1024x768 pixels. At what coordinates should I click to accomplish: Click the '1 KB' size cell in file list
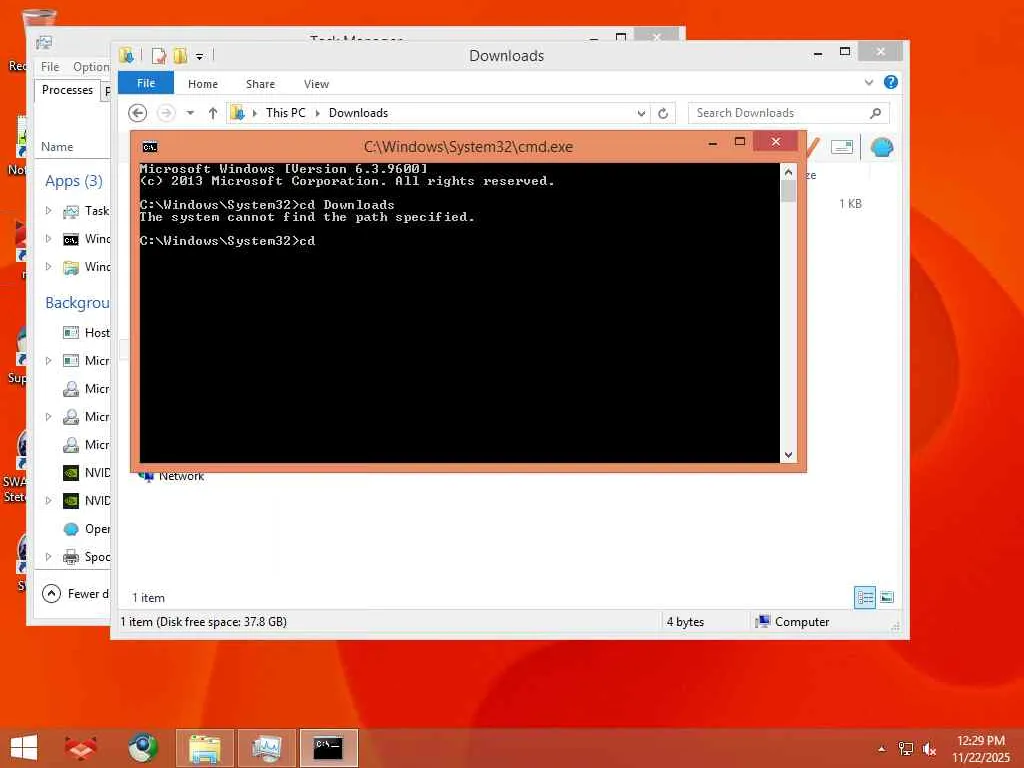pyautogui.click(x=850, y=204)
